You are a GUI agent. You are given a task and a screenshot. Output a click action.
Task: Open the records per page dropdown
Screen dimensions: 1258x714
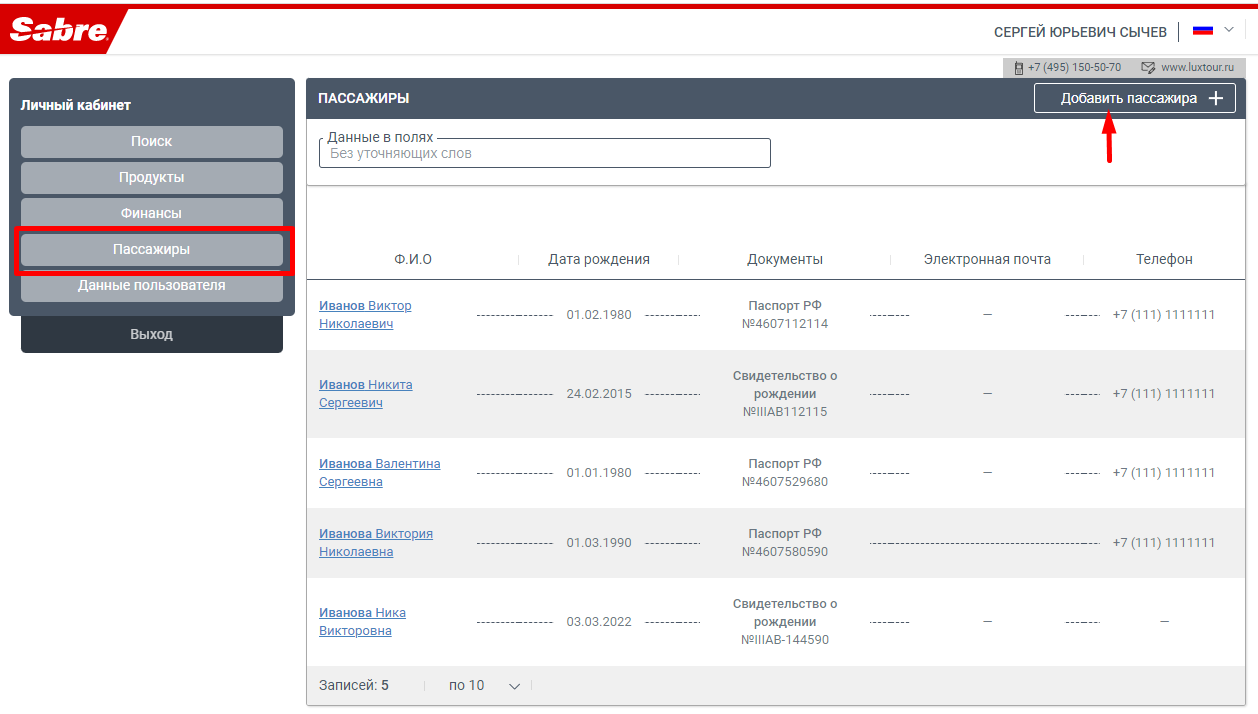pos(485,686)
